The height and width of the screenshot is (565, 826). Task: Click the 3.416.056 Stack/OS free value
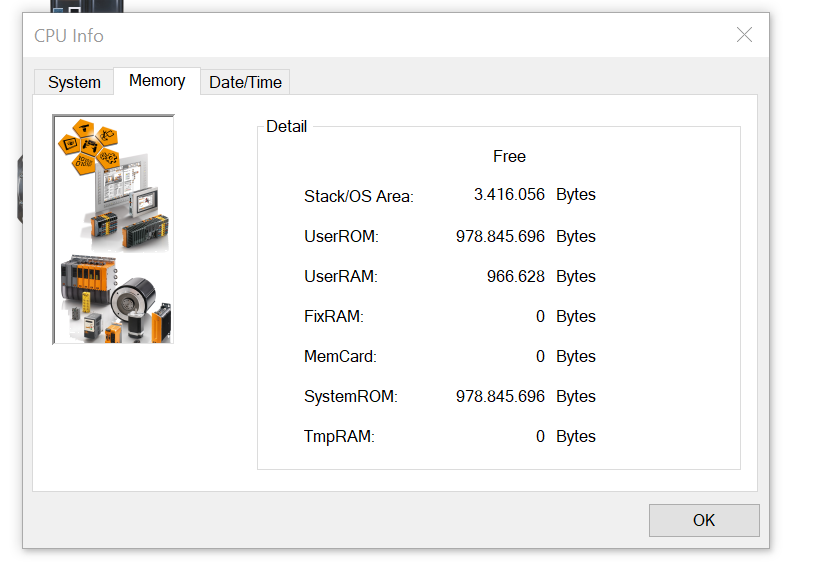(x=509, y=195)
